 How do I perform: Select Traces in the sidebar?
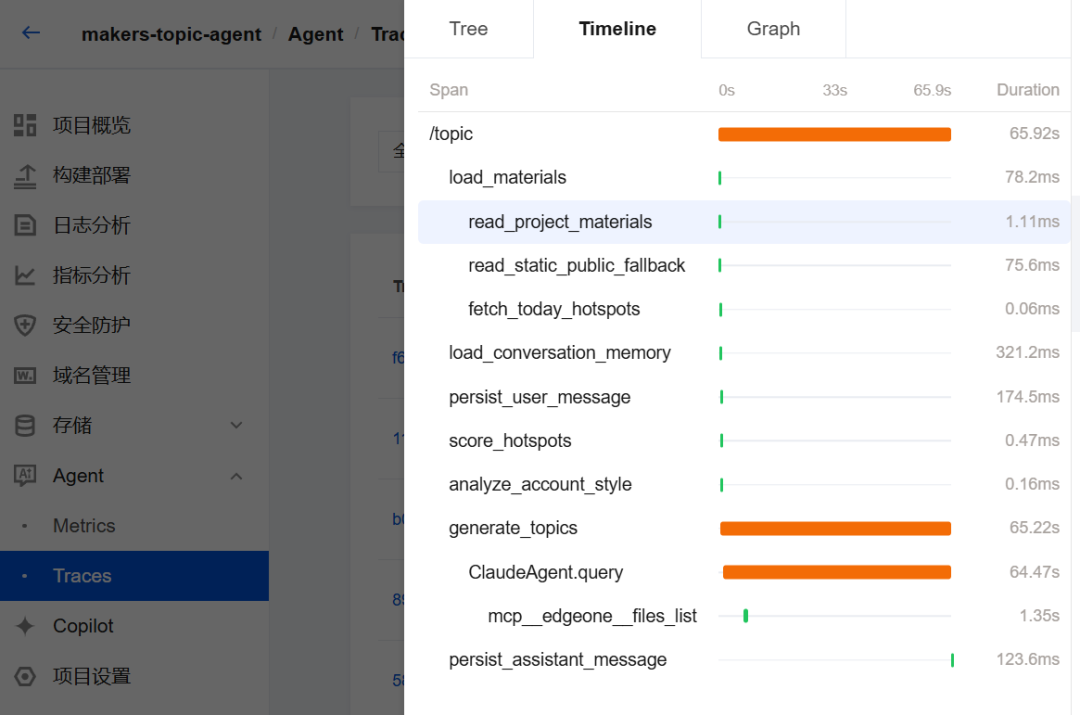134,576
